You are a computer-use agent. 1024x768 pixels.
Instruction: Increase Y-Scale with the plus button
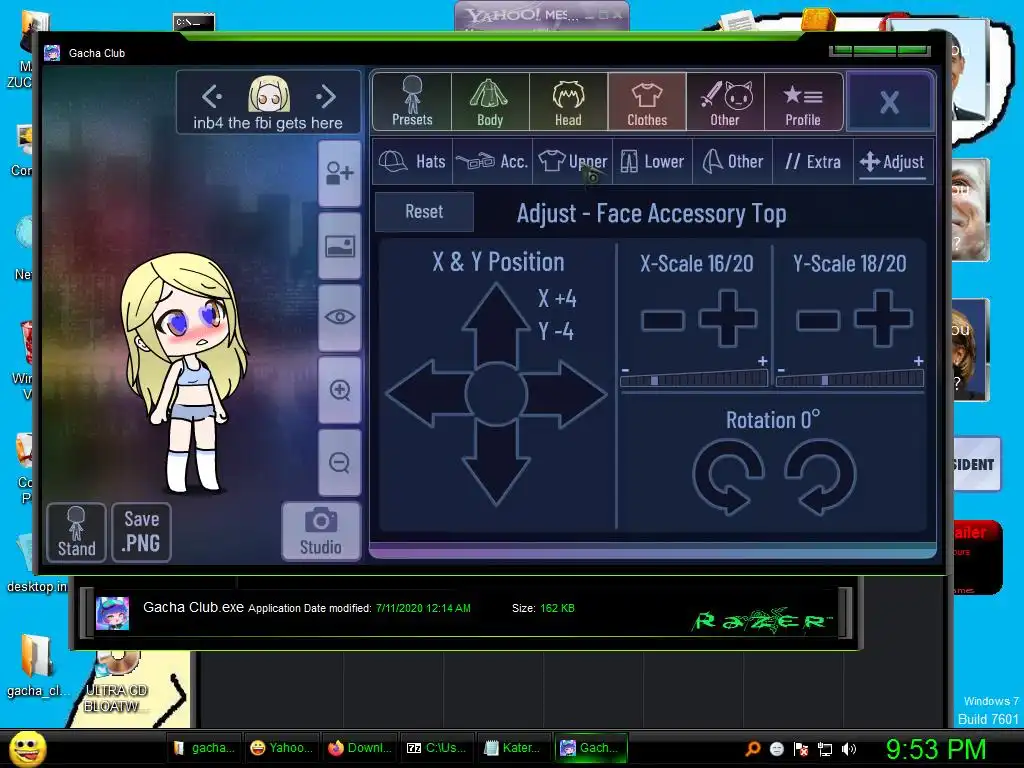pos(883,319)
